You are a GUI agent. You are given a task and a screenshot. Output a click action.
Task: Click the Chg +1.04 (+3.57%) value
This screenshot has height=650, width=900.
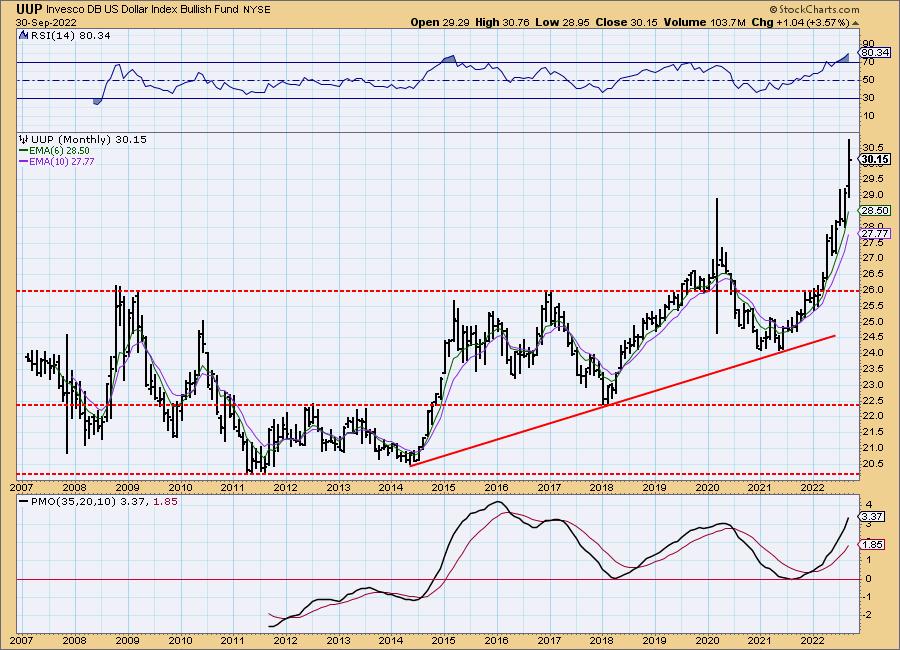coord(800,22)
